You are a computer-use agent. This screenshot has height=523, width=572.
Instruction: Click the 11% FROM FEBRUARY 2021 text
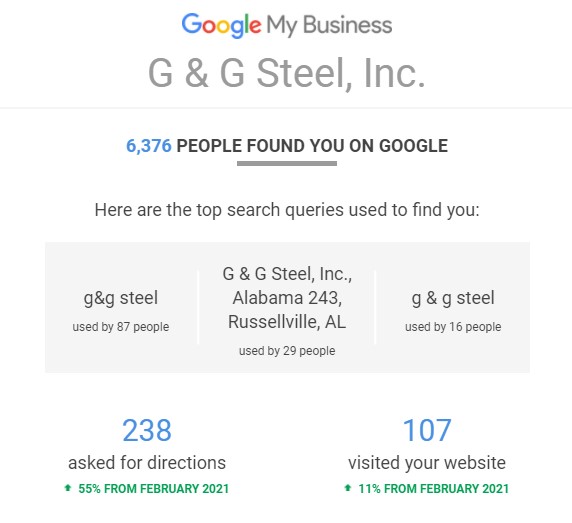(434, 489)
